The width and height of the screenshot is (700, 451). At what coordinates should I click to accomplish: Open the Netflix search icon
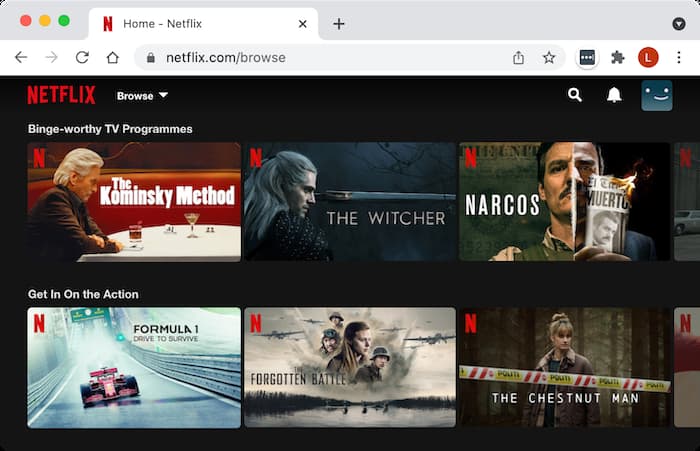pyautogui.click(x=575, y=95)
